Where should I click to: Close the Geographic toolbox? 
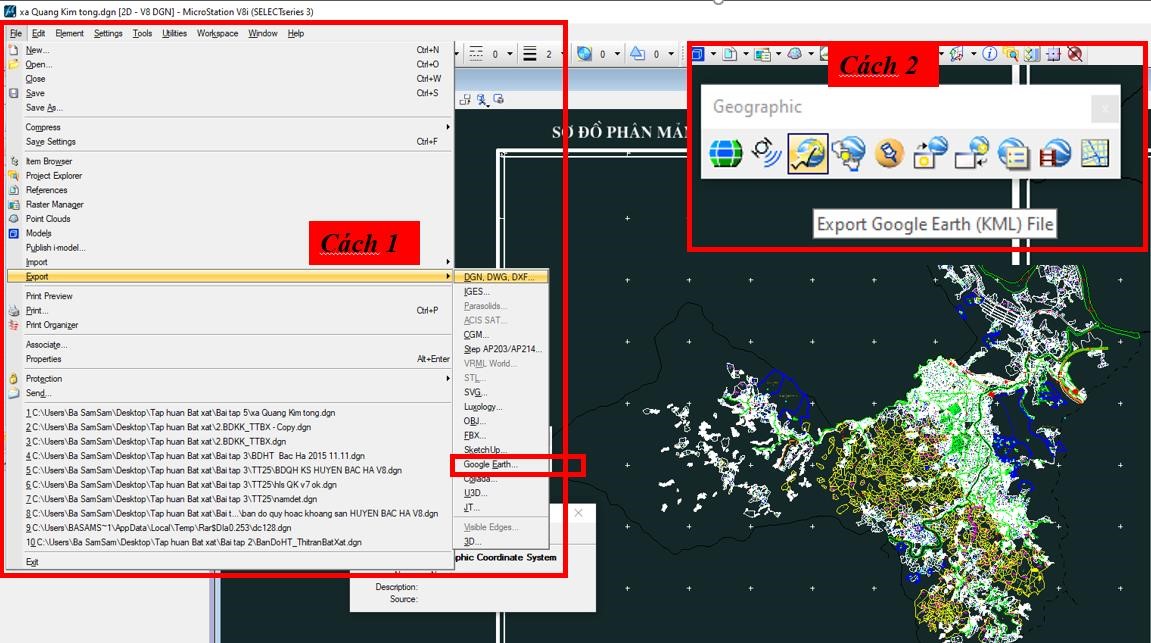[x=1104, y=108]
